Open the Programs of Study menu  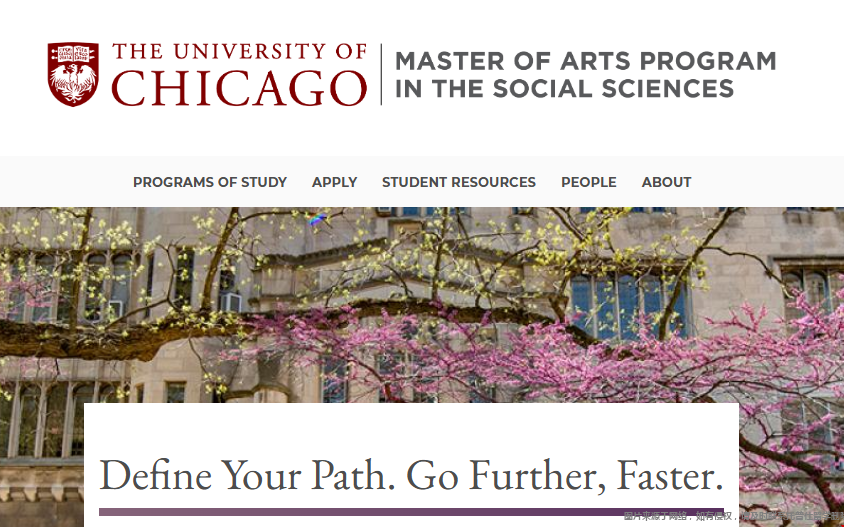[210, 182]
